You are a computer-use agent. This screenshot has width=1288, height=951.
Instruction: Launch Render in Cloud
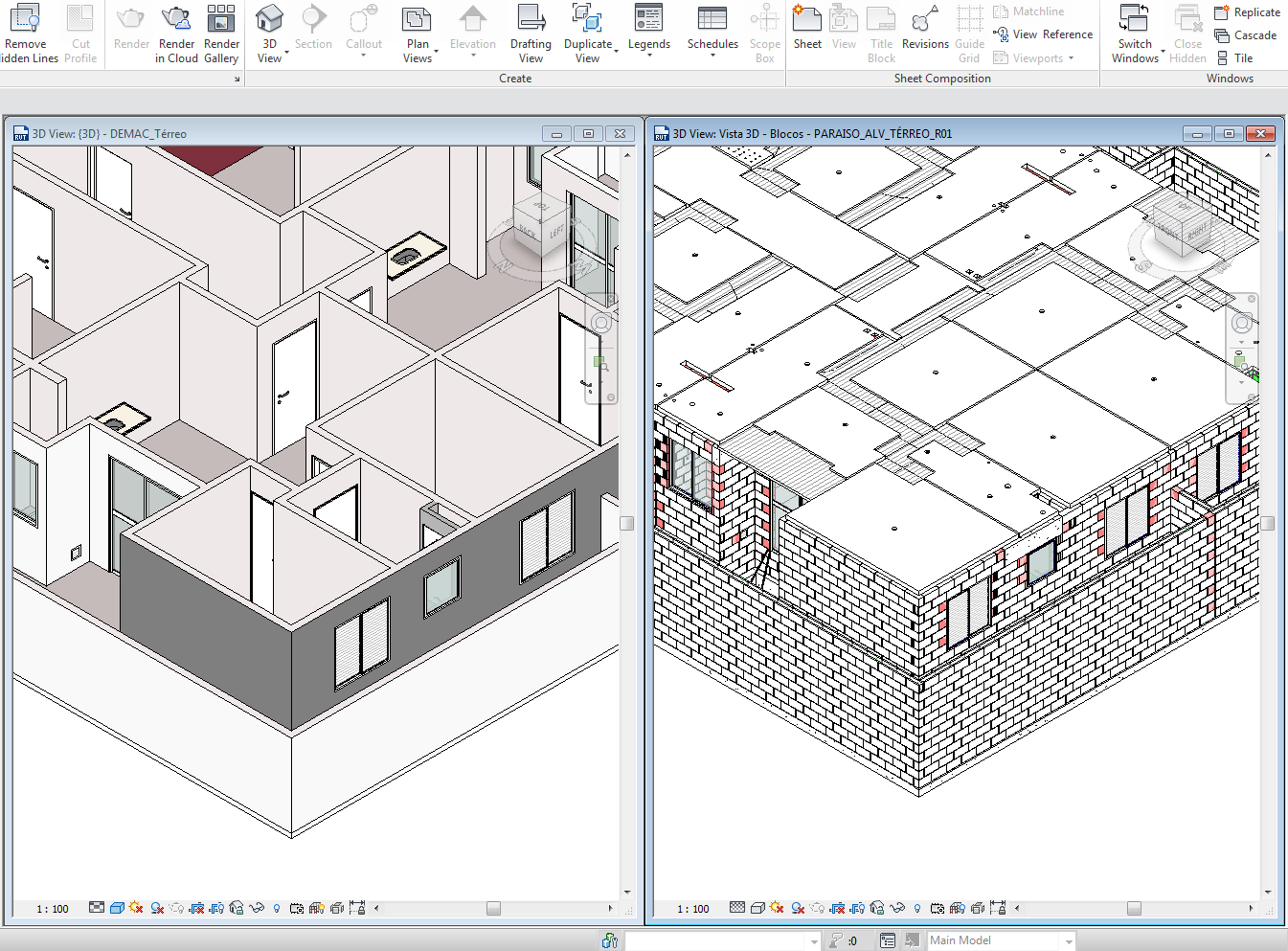[x=176, y=34]
